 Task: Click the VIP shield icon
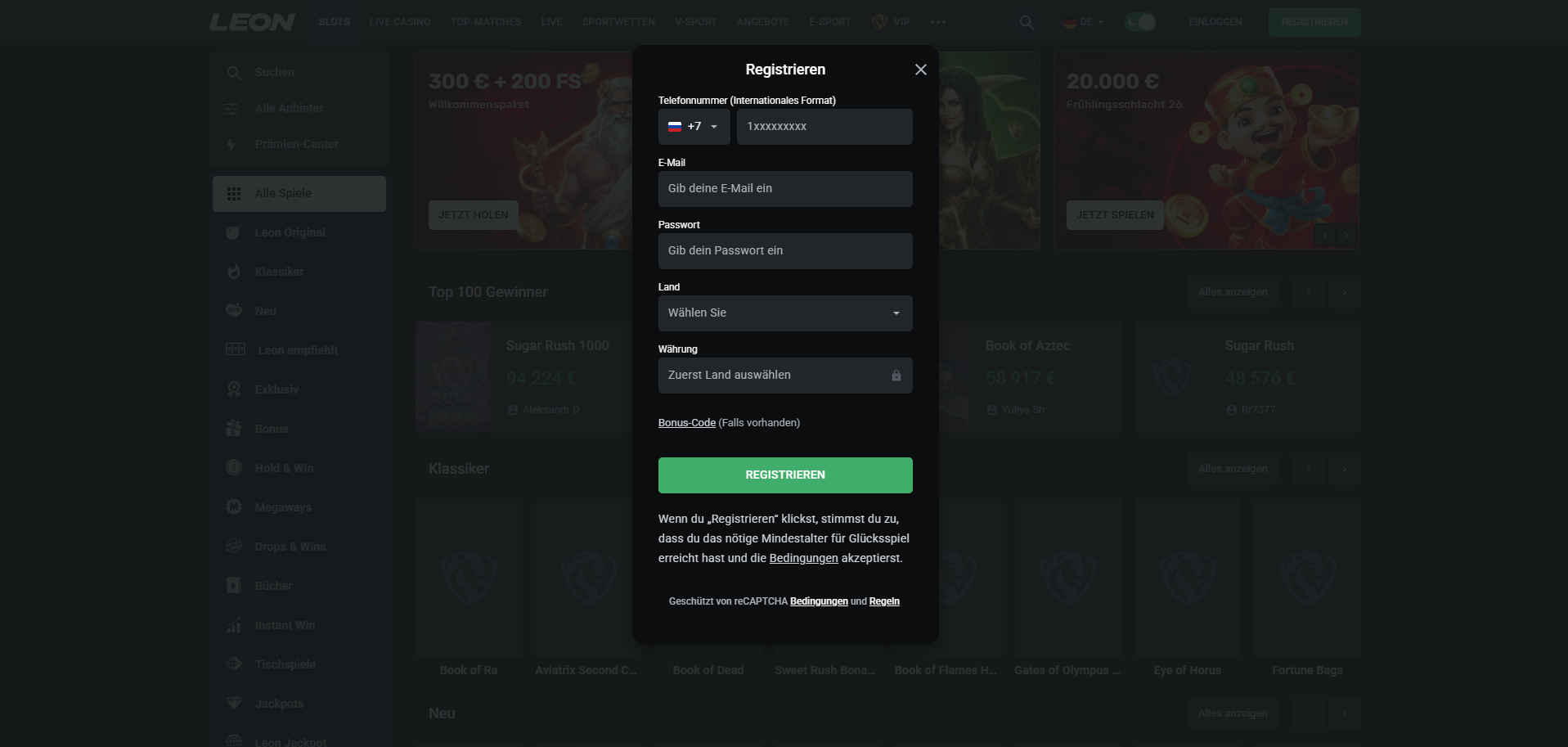point(879,22)
